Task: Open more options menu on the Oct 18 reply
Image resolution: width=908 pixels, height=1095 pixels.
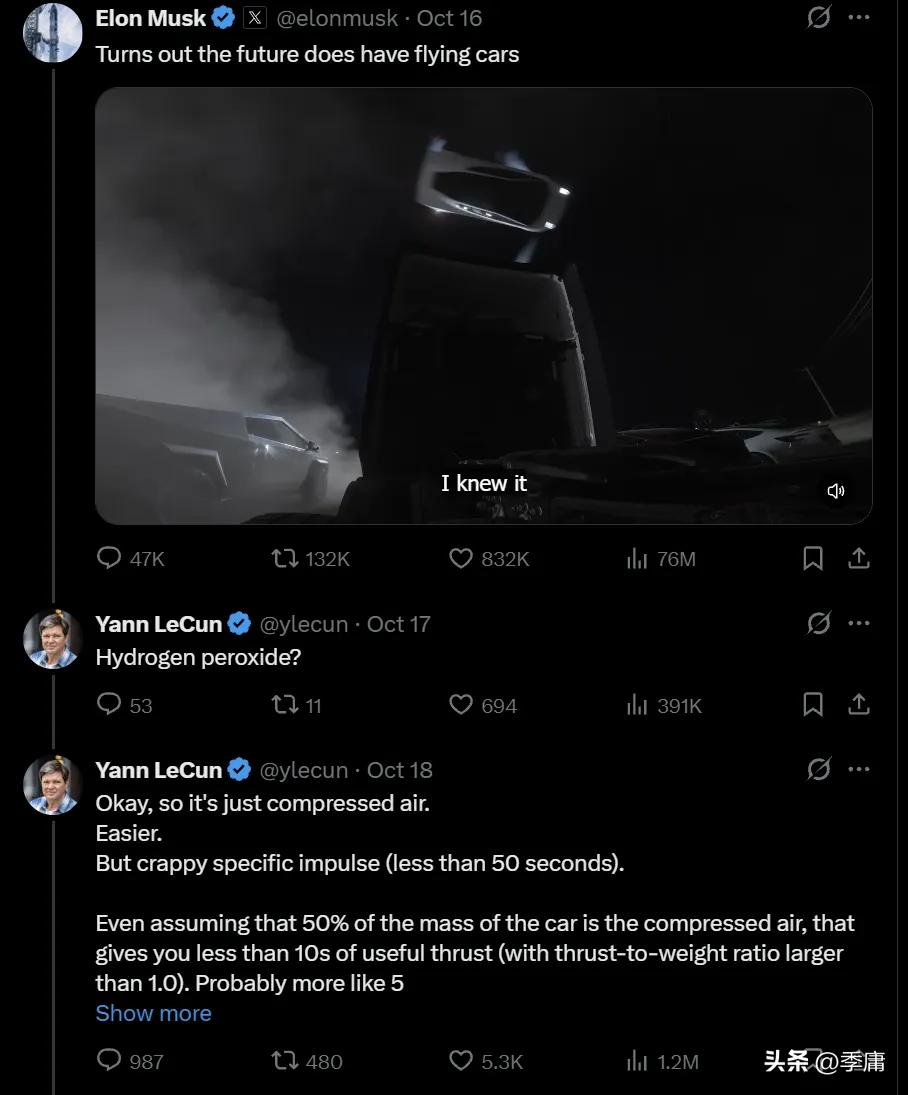Action: [x=859, y=769]
